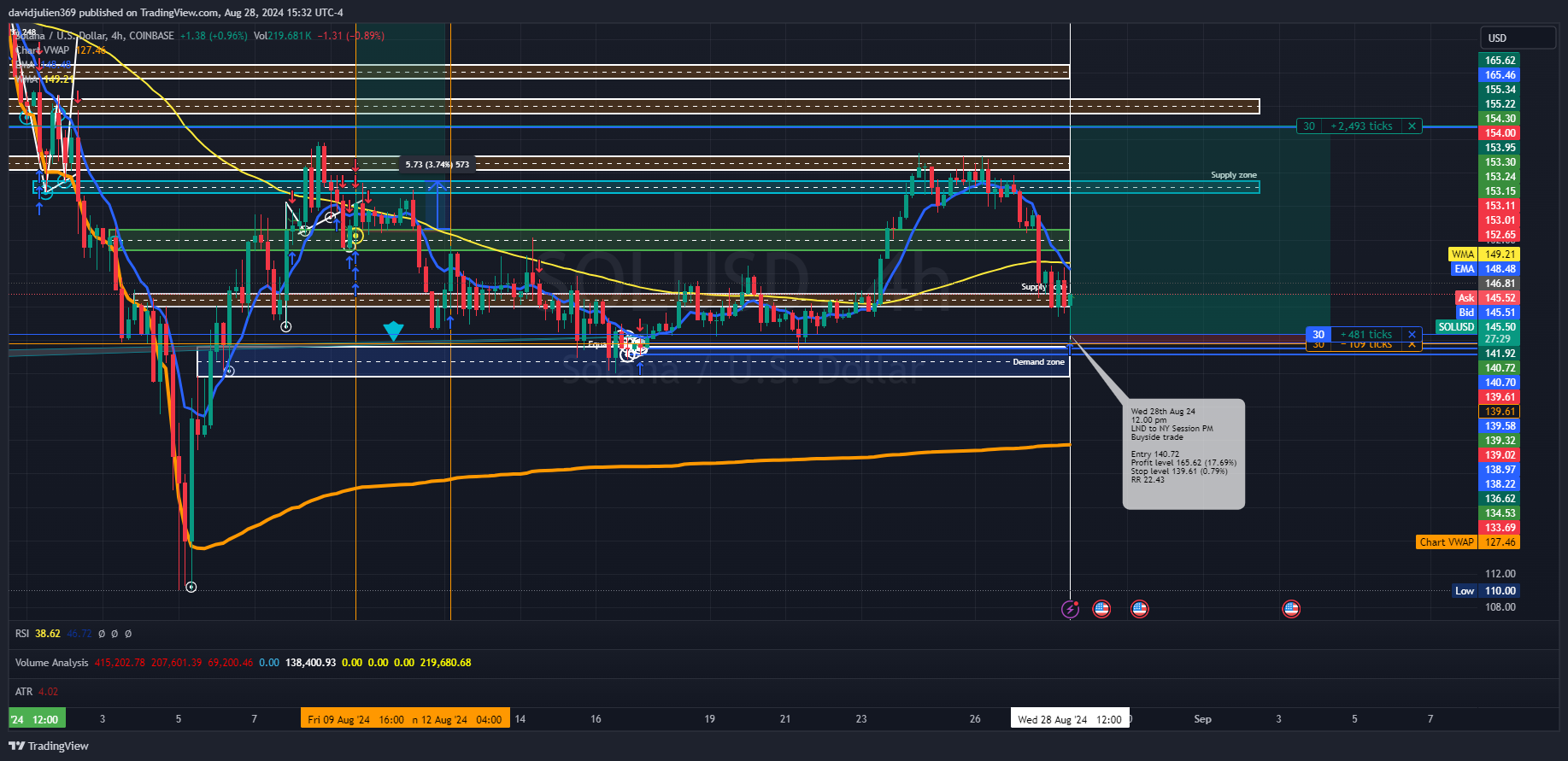Close the +2,493 ticks order line
The width and height of the screenshot is (1568, 761).
pos(1412,126)
